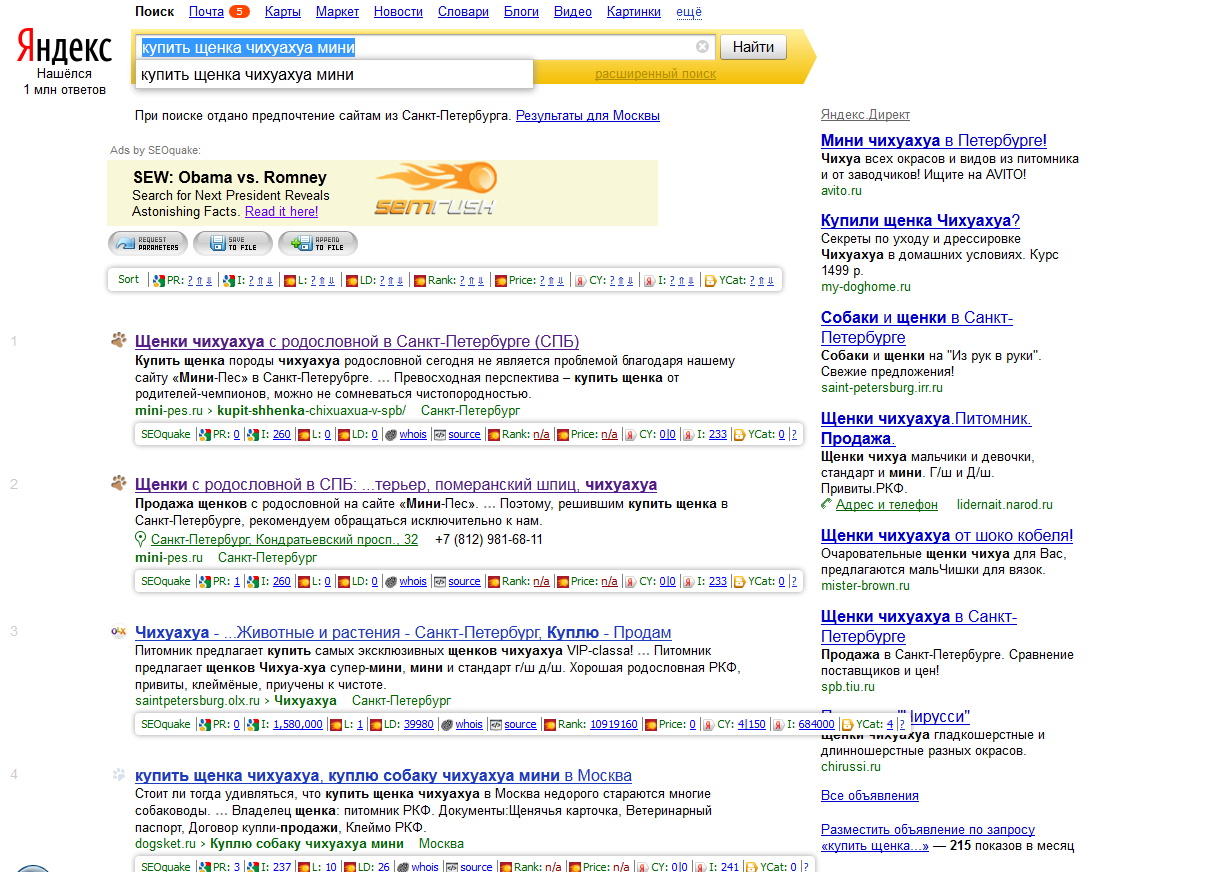Click the Найти search button
This screenshot has width=1208, height=872.
[753, 47]
